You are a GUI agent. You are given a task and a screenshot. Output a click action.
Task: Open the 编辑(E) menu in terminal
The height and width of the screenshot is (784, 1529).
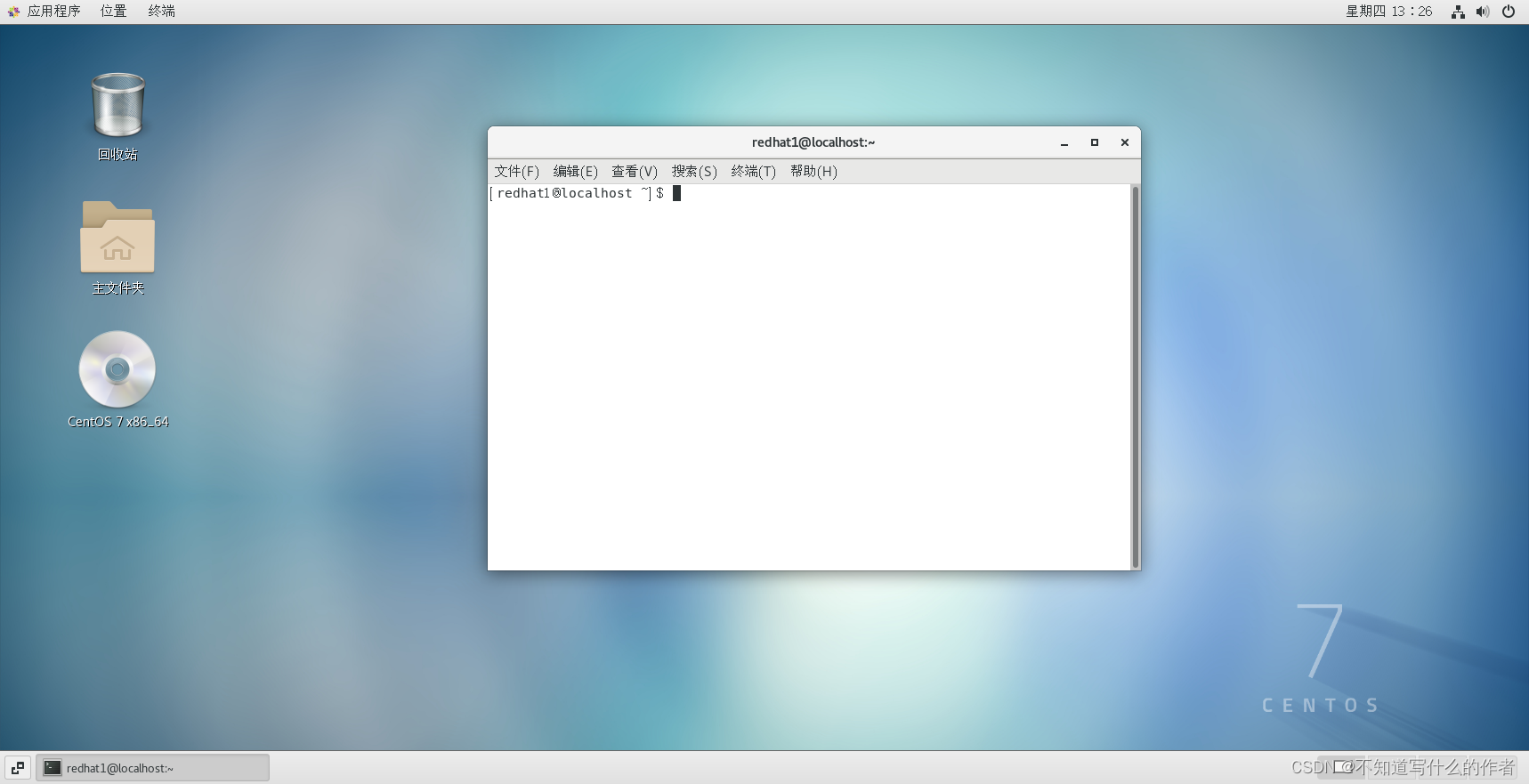click(x=575, y=171)
